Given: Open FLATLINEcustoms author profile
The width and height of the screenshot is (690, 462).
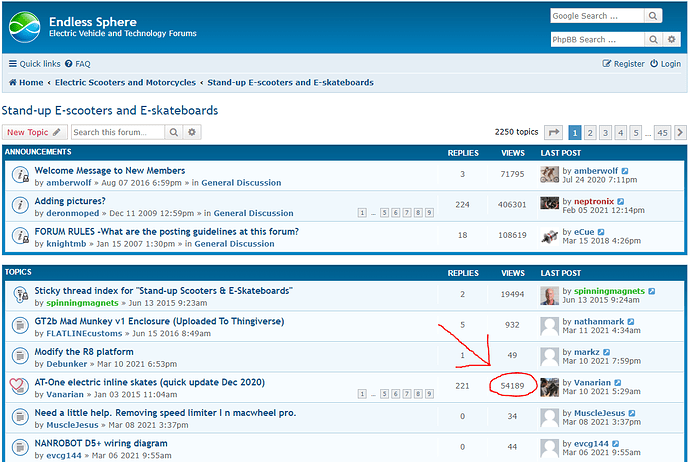Looking at the screenshot, I should pos(84,334).
